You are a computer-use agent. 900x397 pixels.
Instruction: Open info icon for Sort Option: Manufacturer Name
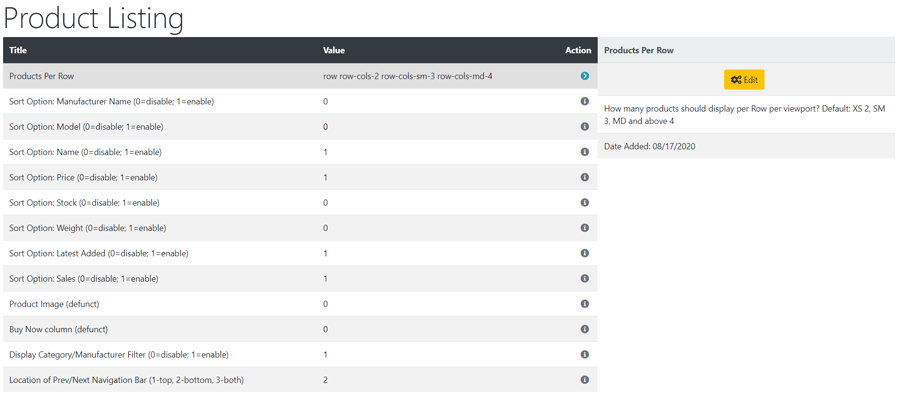(585, 101)
